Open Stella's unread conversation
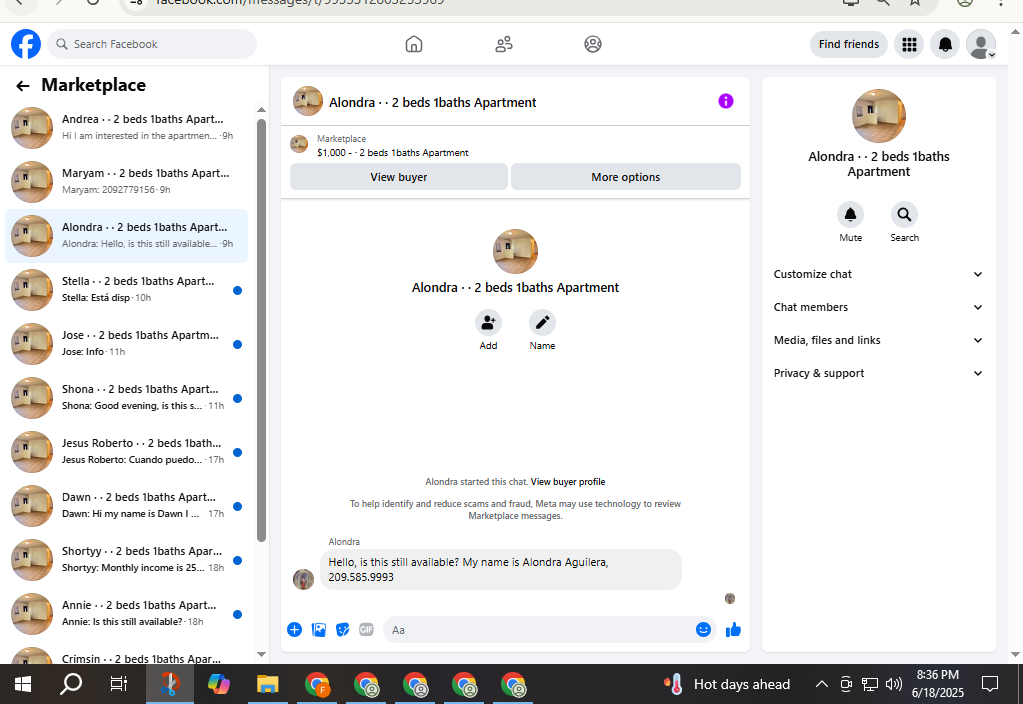Viewport: 1023px width, 704px height. click(x=127, y=290)
